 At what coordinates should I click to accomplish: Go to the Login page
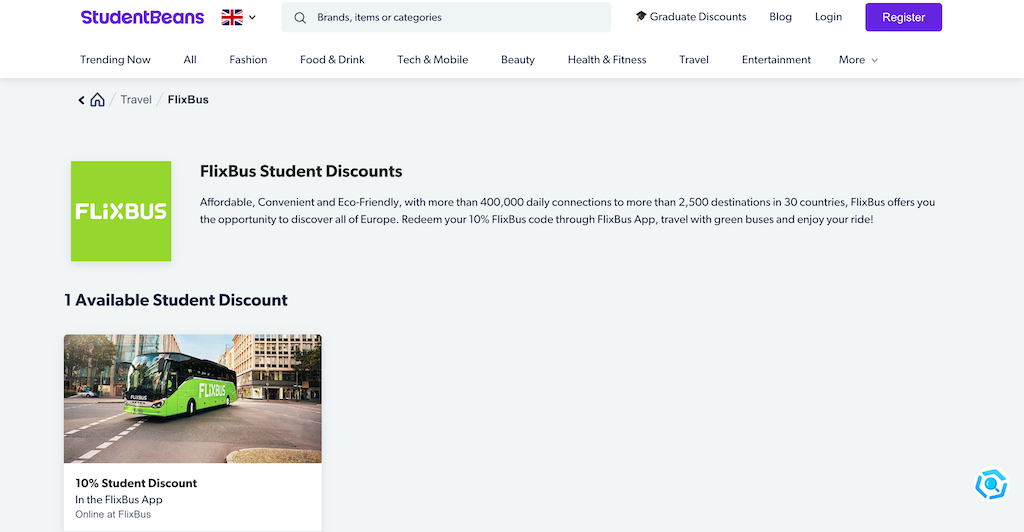pos(828,17)
